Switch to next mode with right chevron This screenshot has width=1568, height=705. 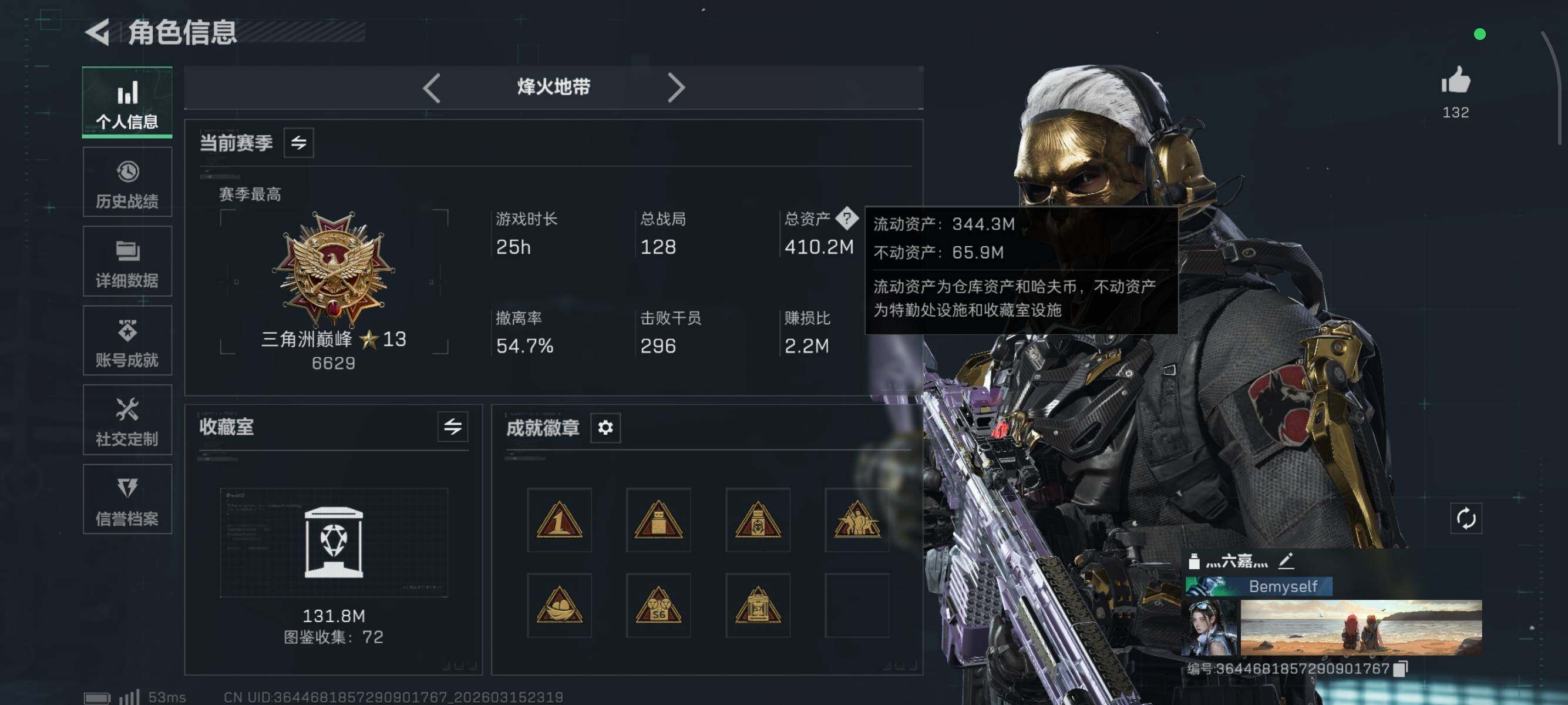[x=677, y=88]
